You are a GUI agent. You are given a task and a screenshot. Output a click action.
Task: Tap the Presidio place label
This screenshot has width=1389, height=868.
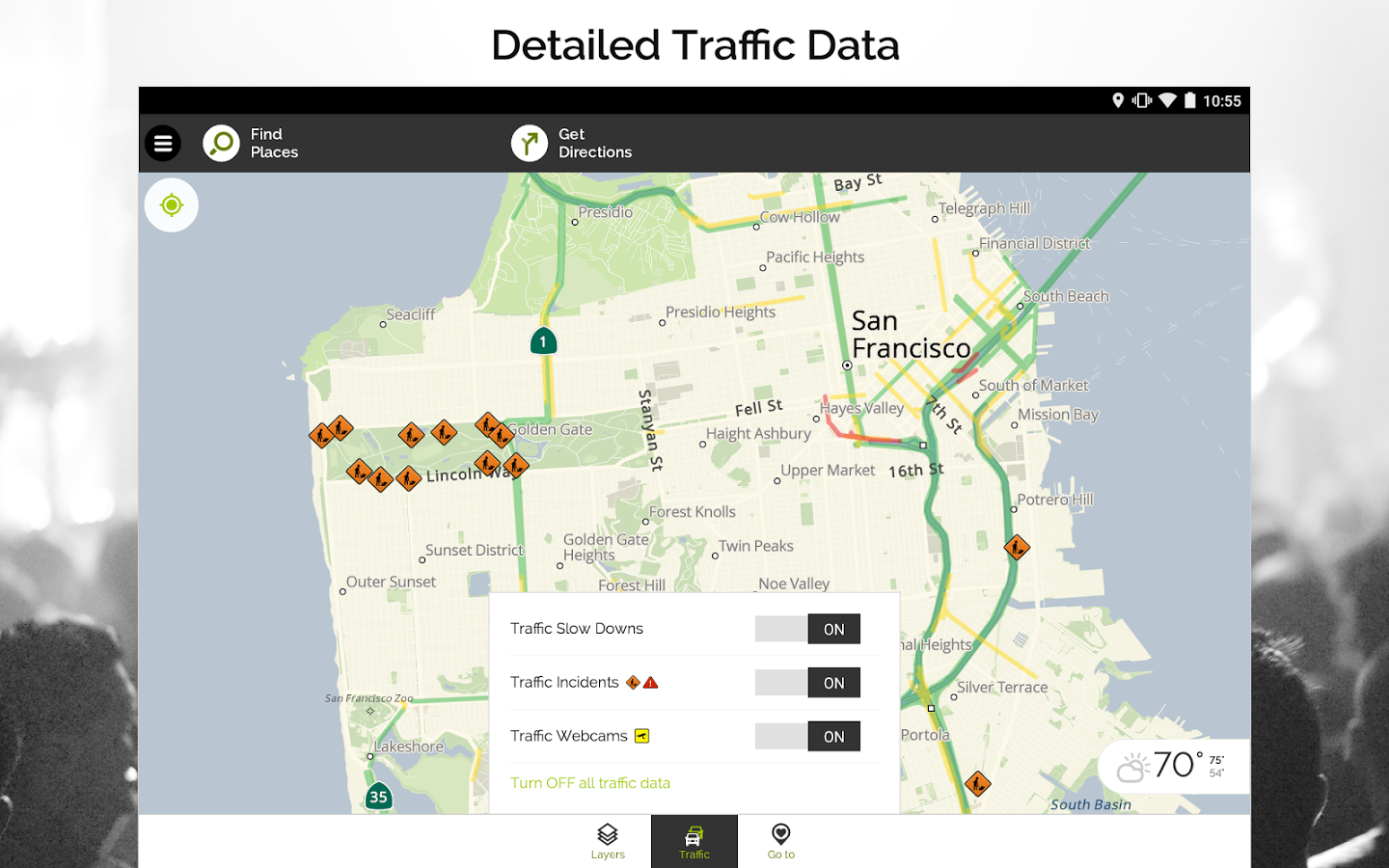click(x=606, y=212)
